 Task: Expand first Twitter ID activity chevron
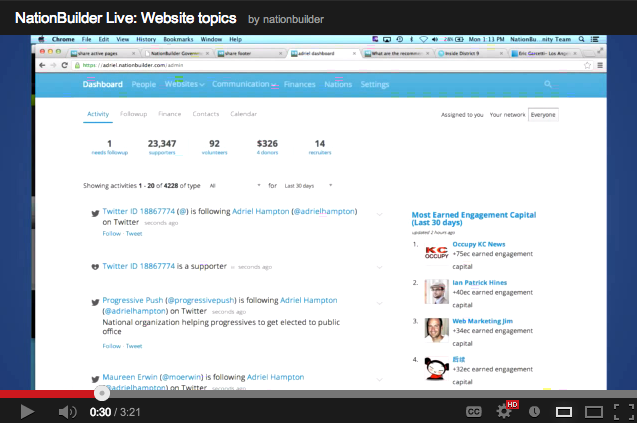(379, 214)
